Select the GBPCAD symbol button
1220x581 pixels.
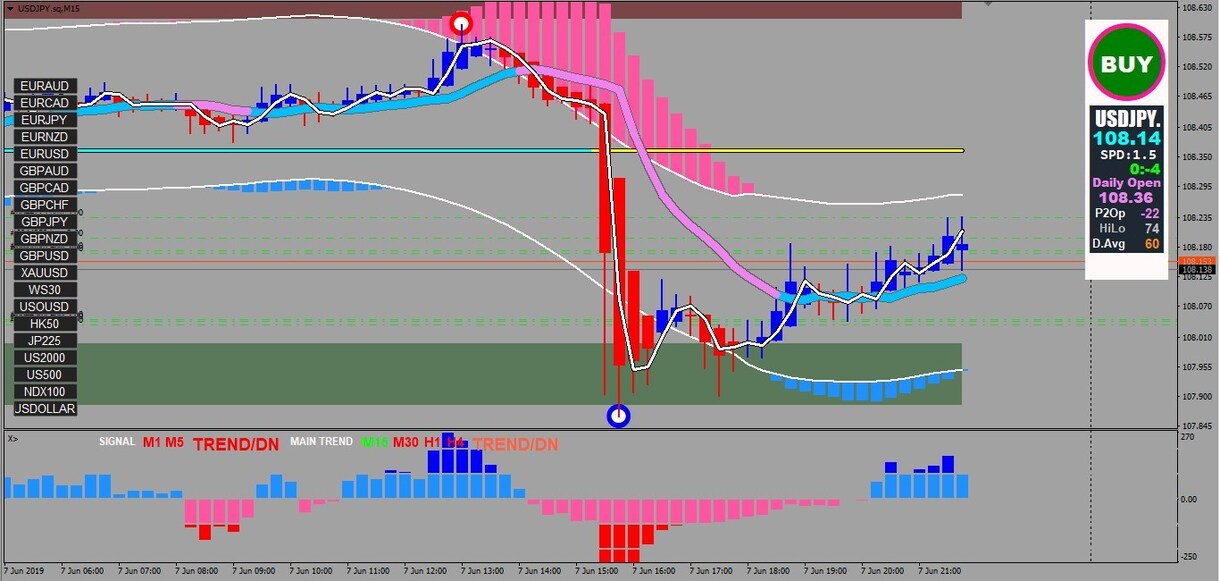point(45,188)
